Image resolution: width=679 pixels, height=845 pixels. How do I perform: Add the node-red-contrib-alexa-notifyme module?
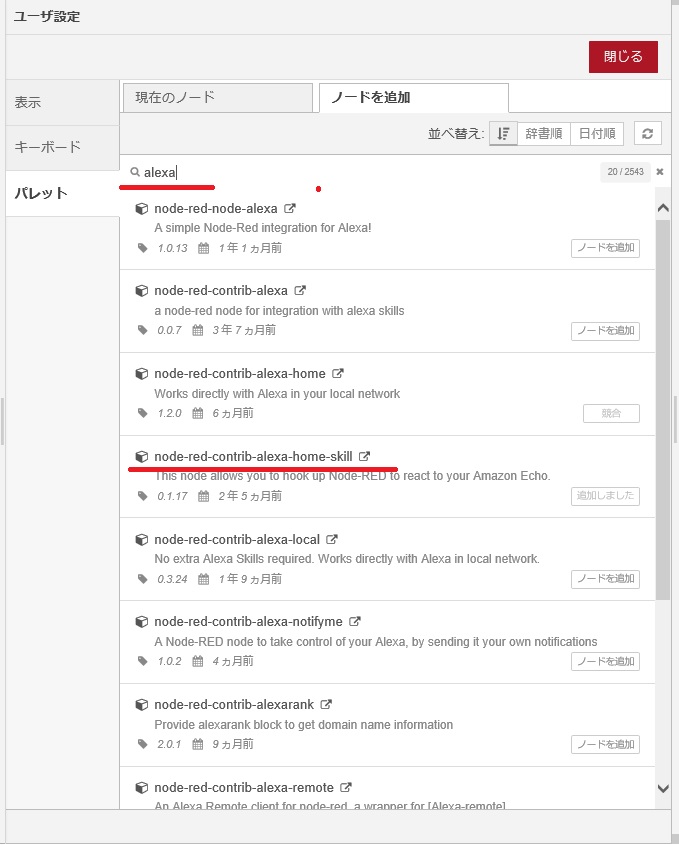605,662
